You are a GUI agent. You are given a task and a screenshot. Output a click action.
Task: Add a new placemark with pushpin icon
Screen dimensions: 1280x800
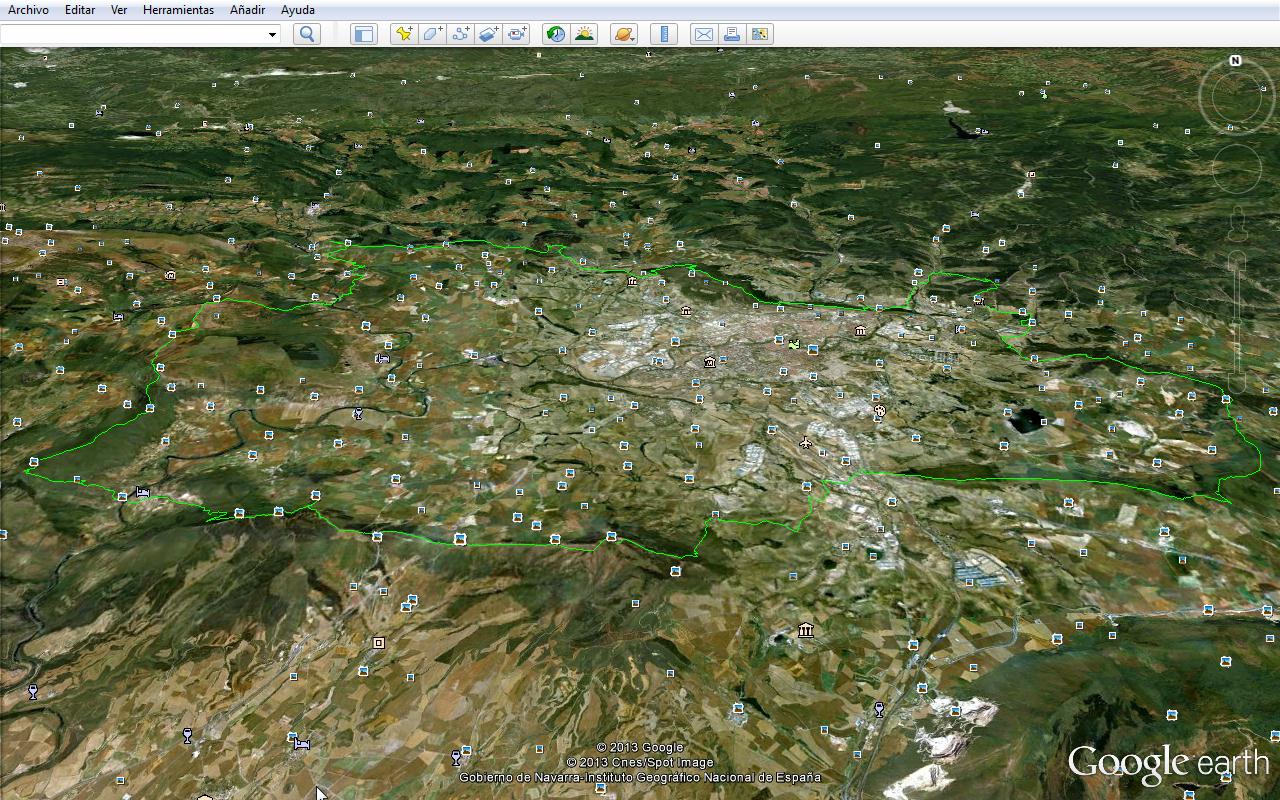pyautogui.click(x=404, y=34)
